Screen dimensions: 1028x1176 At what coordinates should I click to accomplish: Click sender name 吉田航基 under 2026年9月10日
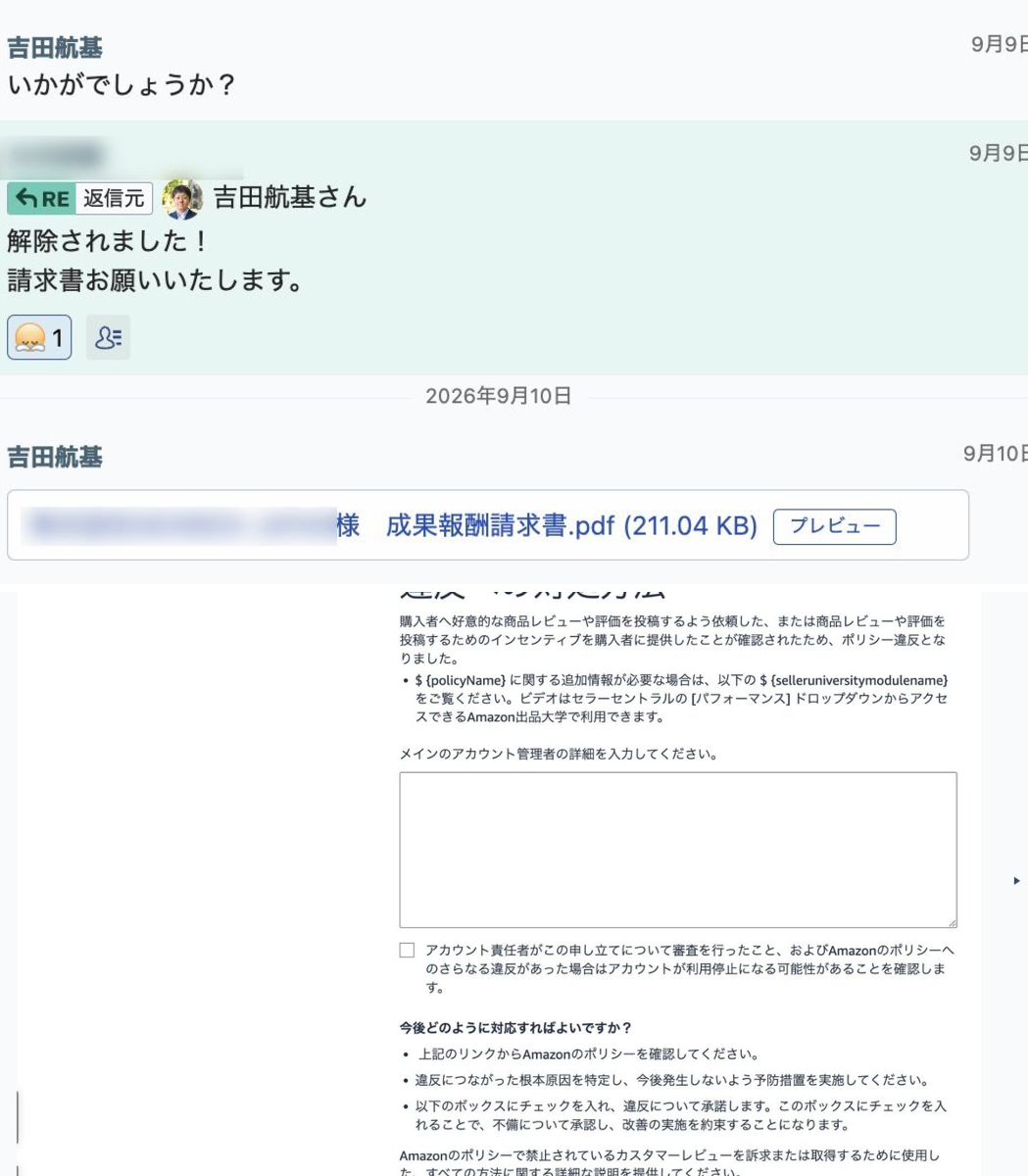(55, 457)
